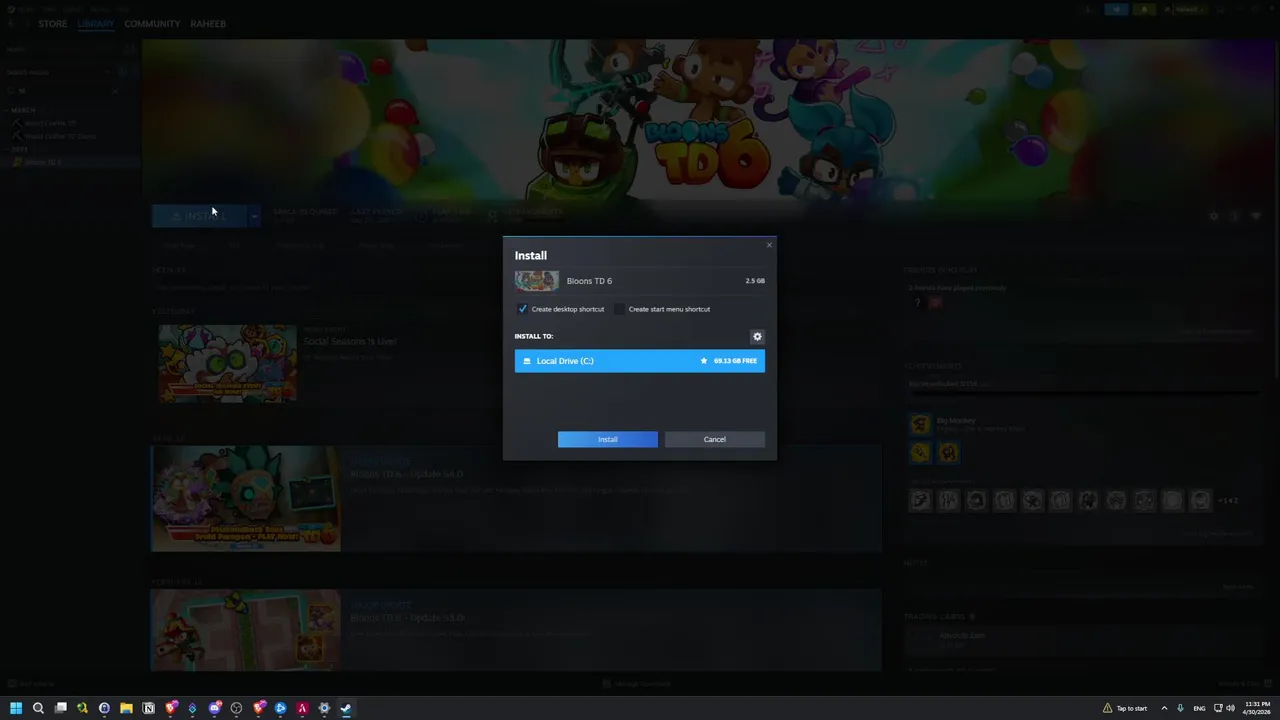The height and width of the screenshot is (720, 1280).
Task: Enable Create start menu shortcut checkbox
Action: click(619, 309)
